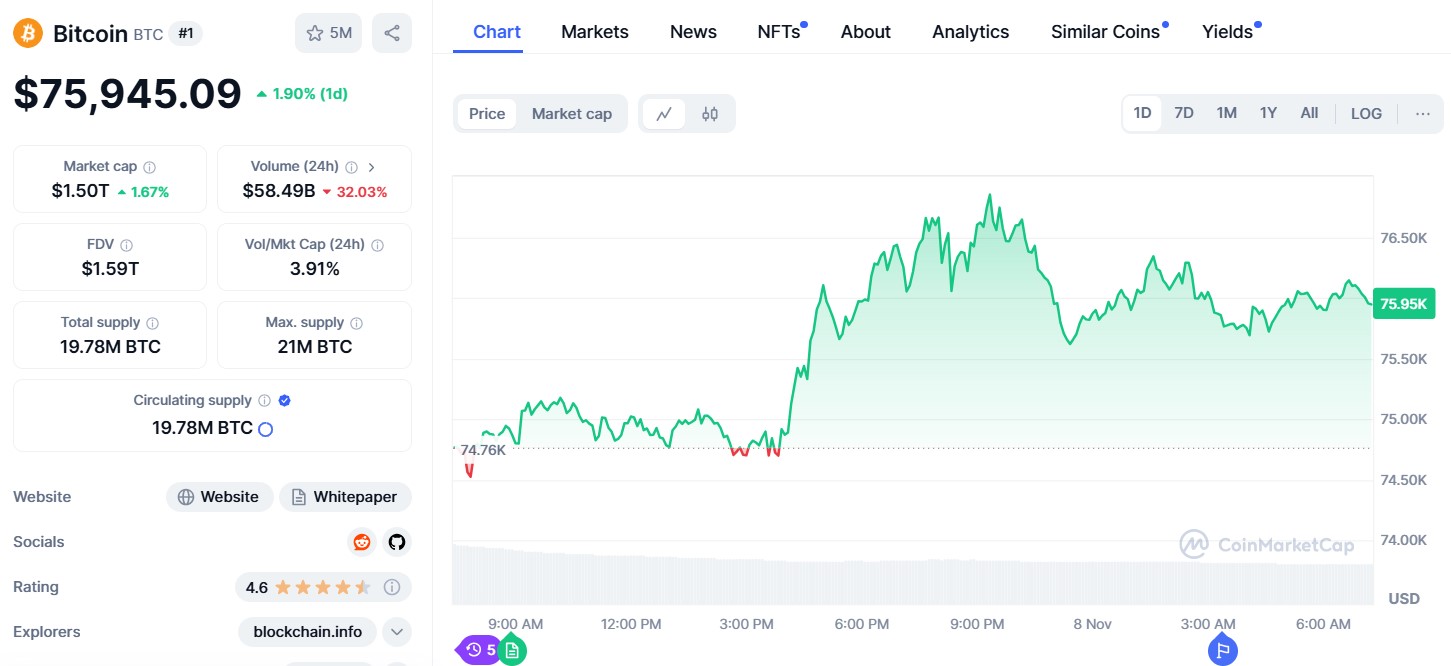
Task: Click the 21M BTC max supply value
Action: 314,347
